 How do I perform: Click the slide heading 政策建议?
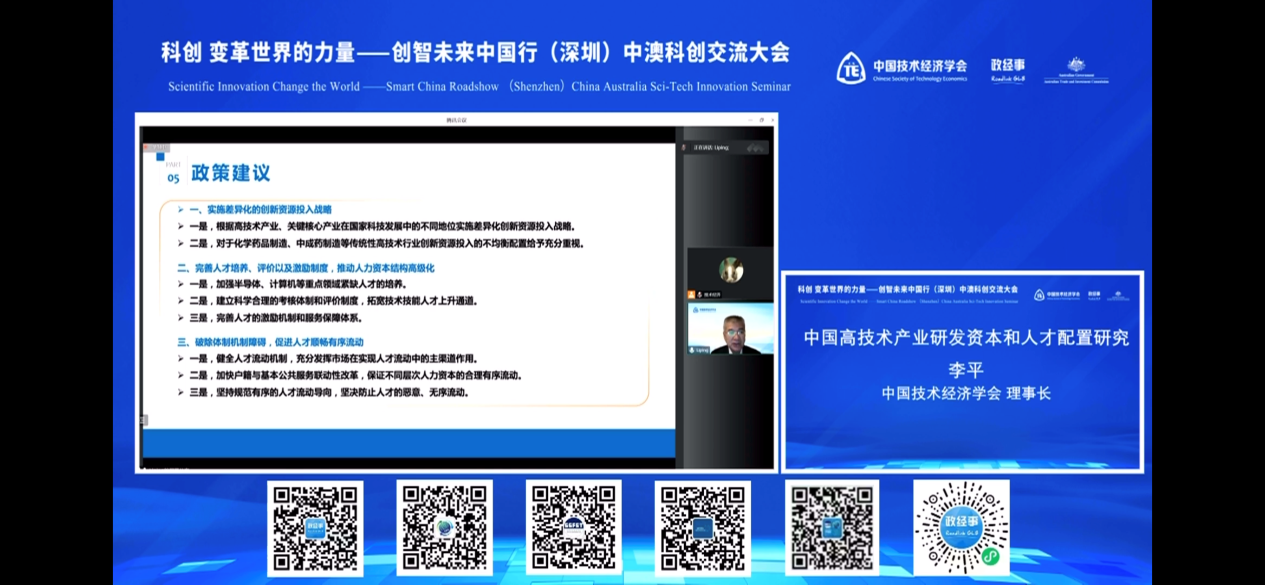(x=231, y=173)
